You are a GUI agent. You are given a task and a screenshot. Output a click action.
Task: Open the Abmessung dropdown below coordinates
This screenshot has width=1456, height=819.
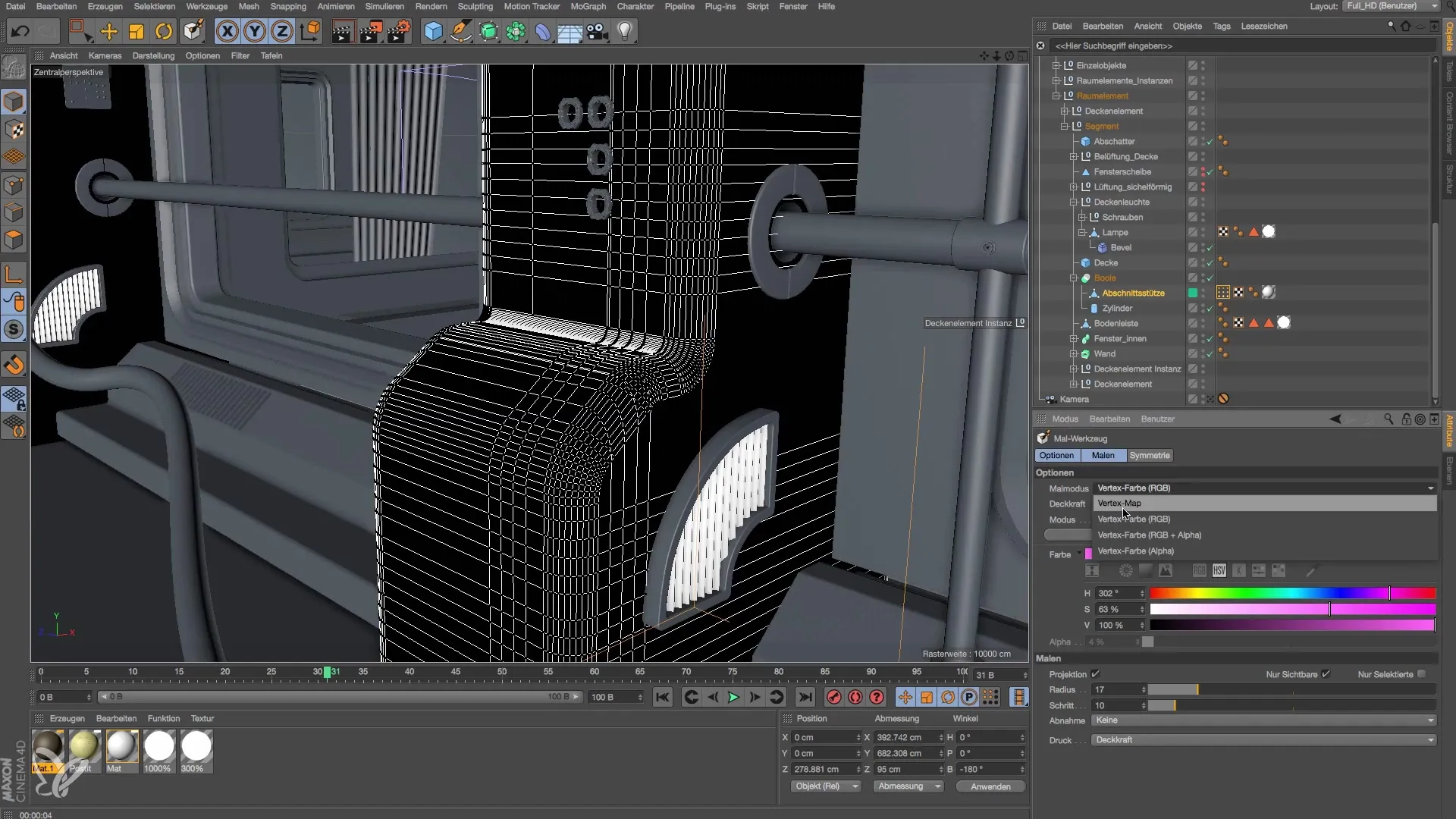[x=908, y=786]
